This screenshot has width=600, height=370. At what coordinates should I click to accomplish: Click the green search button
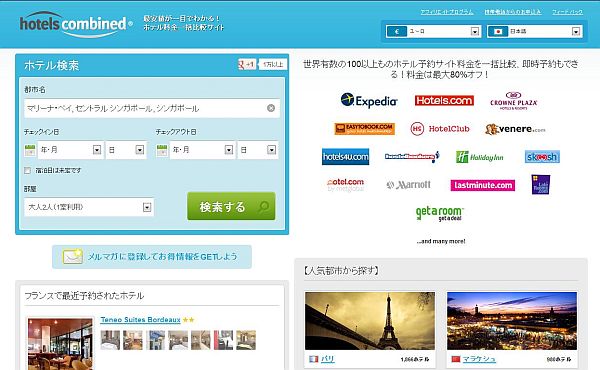click(x=231, y=206)
